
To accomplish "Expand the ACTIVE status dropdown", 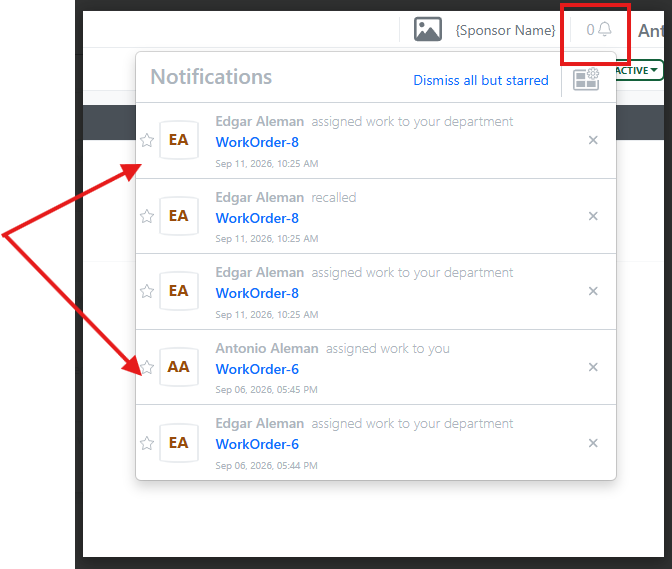I will [x=639, y=70].
